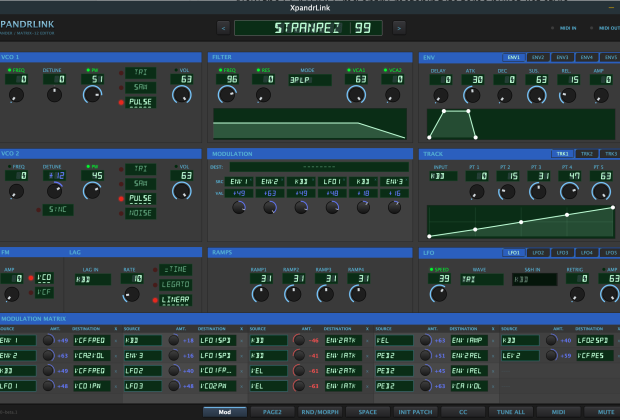Enable NOISE for VCO 2
Image resolution: width=620 pixels, height=420 pixels.
pyautogui.click(x=140, y=213)
